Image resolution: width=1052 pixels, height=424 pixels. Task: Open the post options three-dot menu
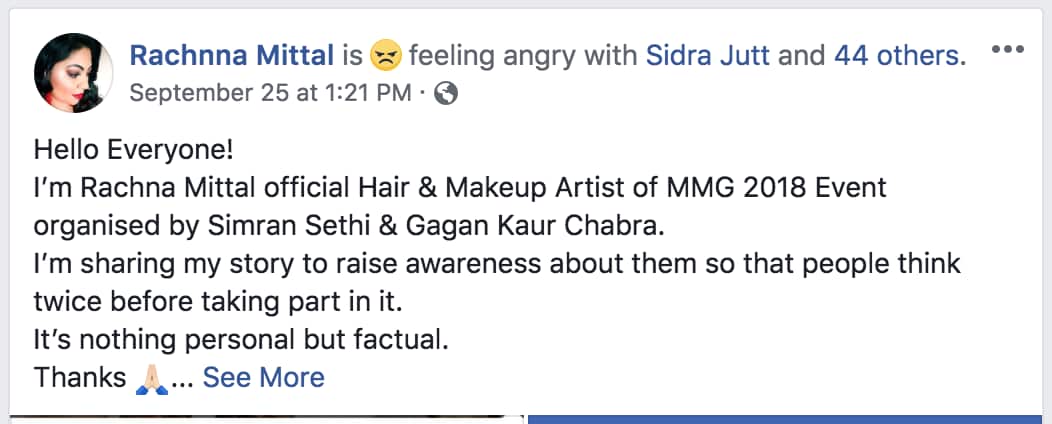pos(1008,51)
